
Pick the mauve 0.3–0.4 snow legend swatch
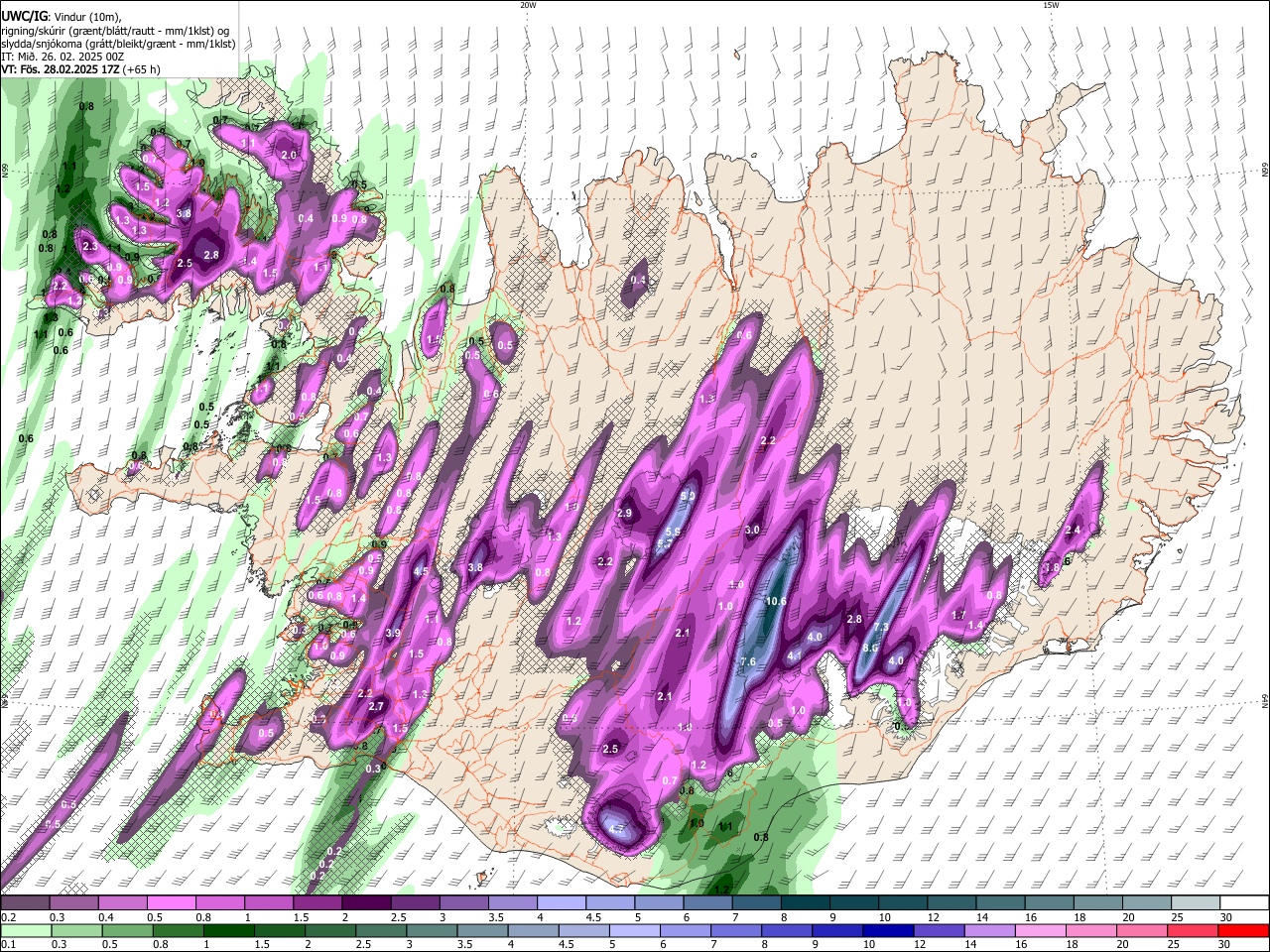pos(73,903)
